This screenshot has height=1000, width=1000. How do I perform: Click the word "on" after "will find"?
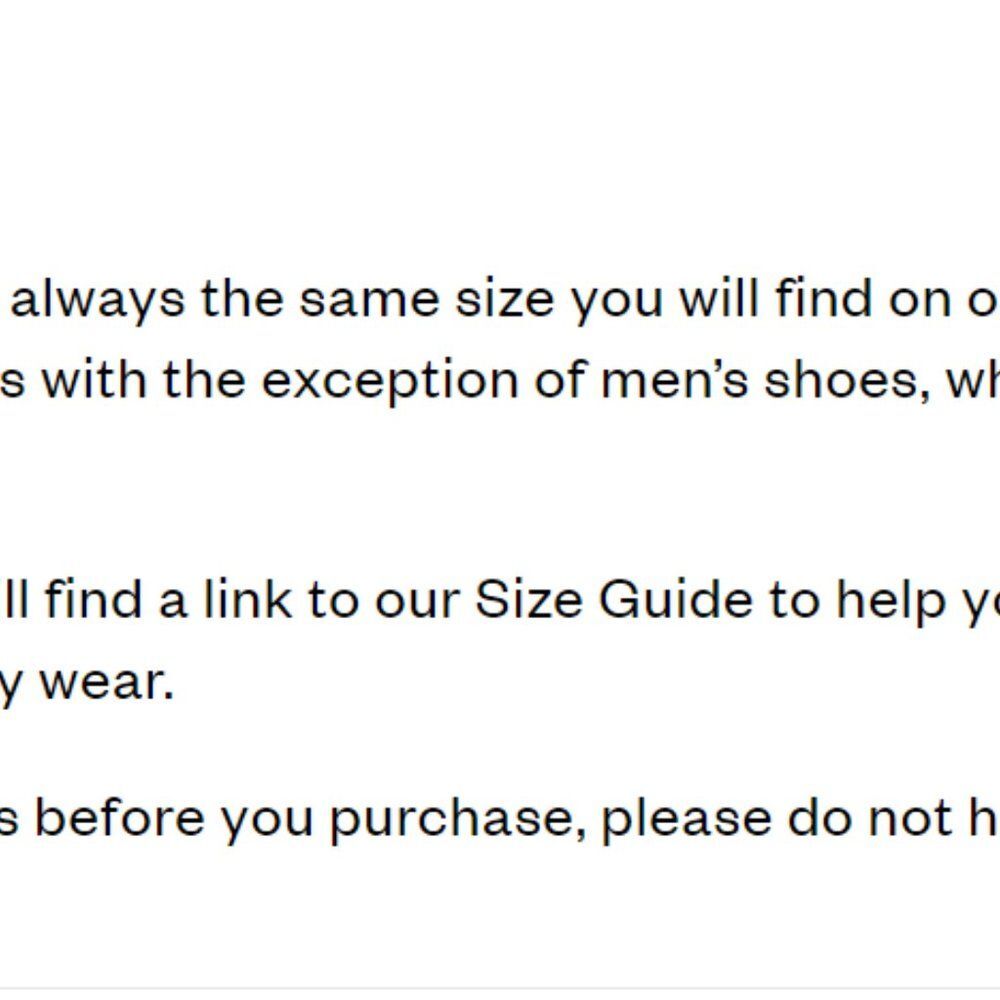pyautogui.click(x=918, y=301)
